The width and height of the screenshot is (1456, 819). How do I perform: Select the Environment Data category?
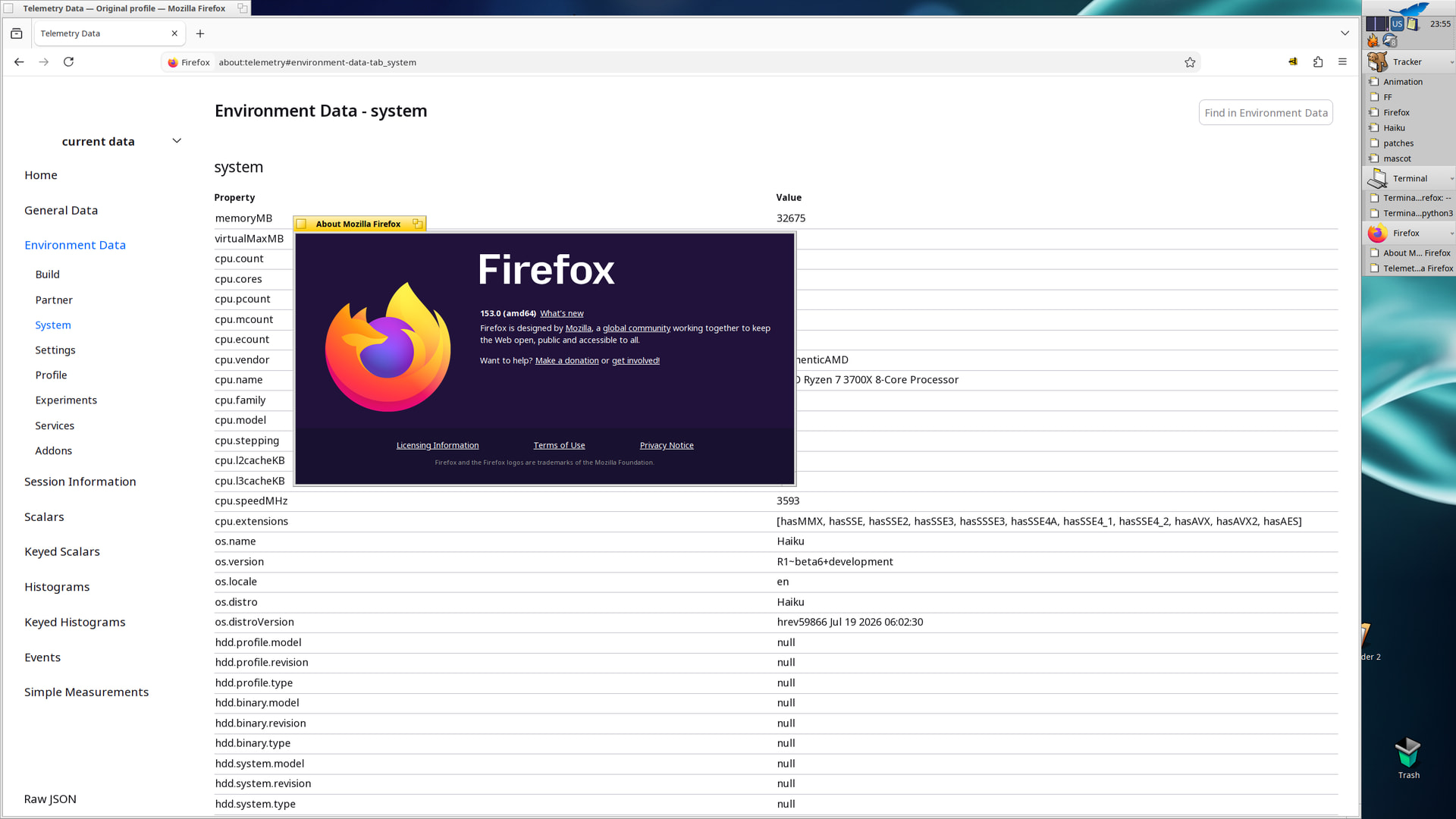pos(75,246)
